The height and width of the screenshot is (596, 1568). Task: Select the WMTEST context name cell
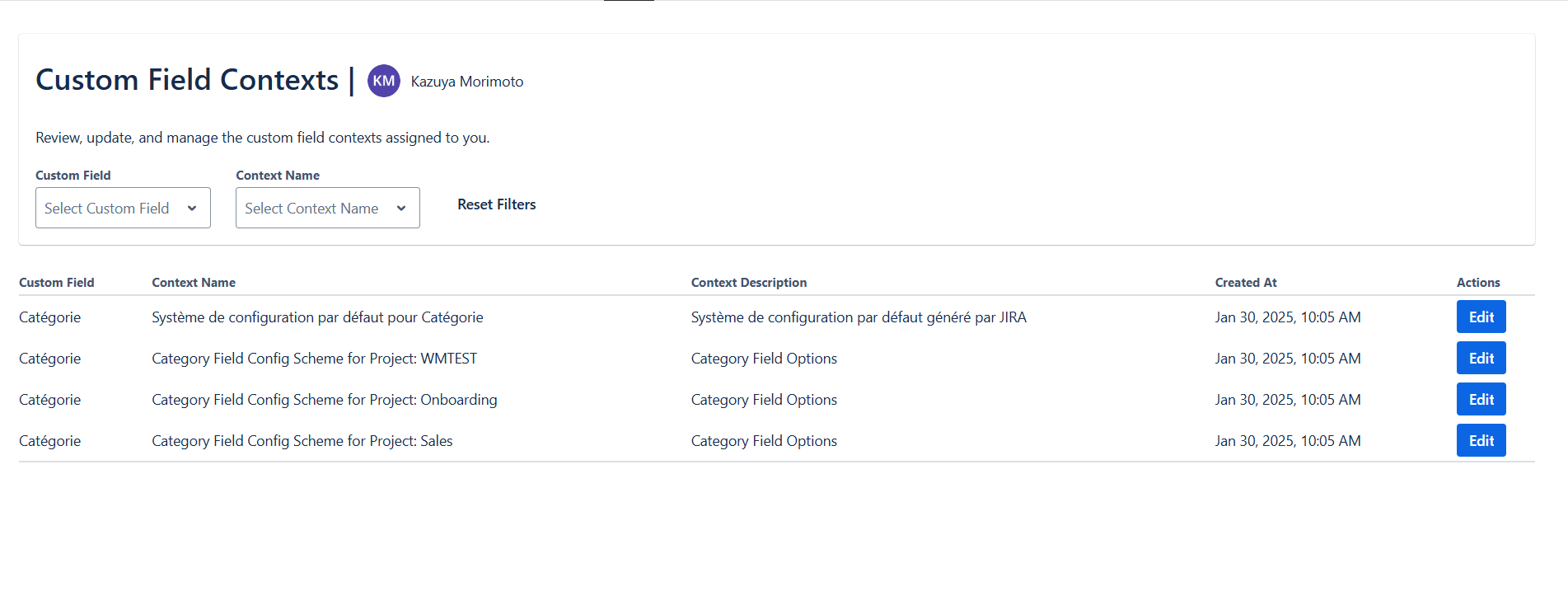pyautogui.click(x=314, y=359)
